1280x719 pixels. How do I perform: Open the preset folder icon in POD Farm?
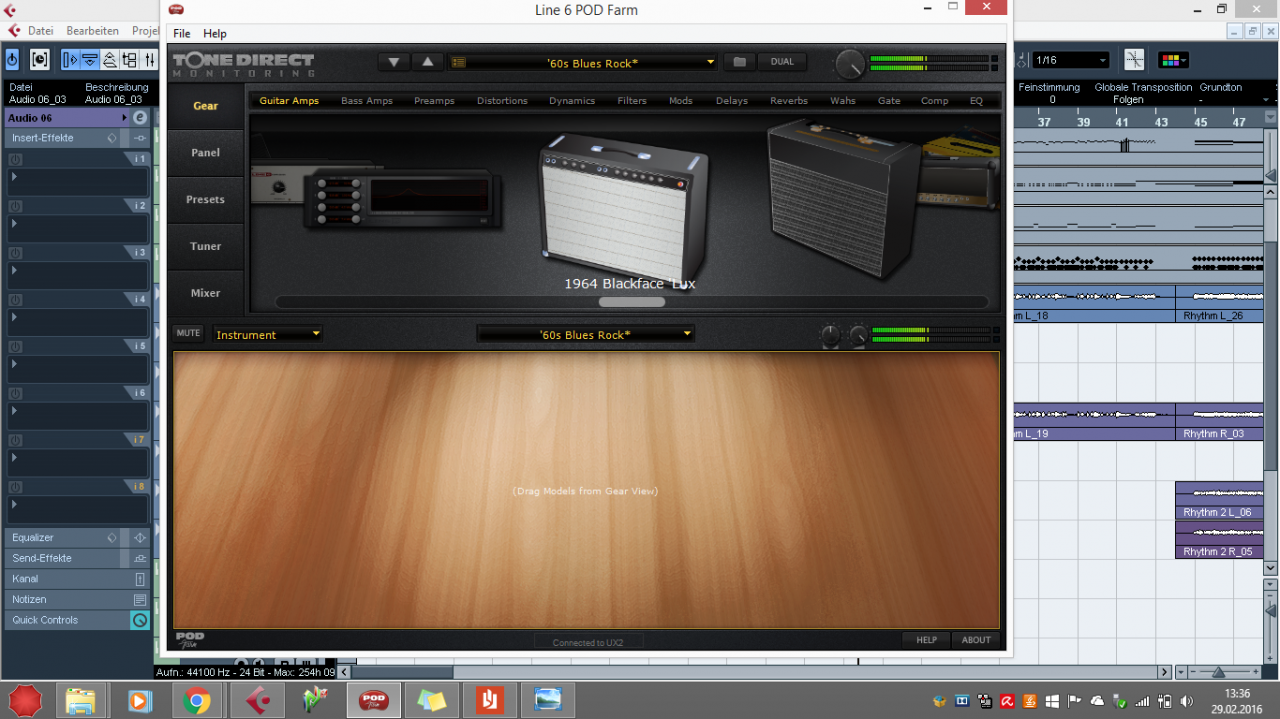point(739,62)
